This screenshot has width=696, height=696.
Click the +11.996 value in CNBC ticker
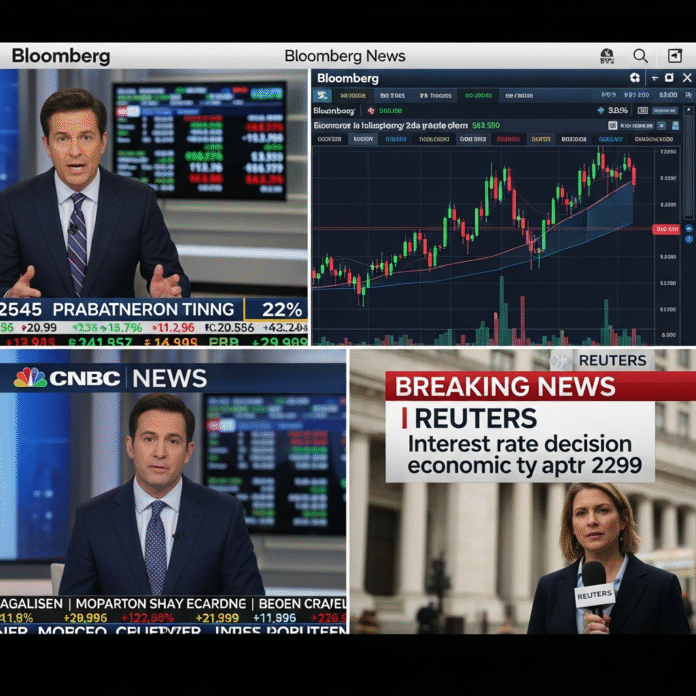(274, 617)
